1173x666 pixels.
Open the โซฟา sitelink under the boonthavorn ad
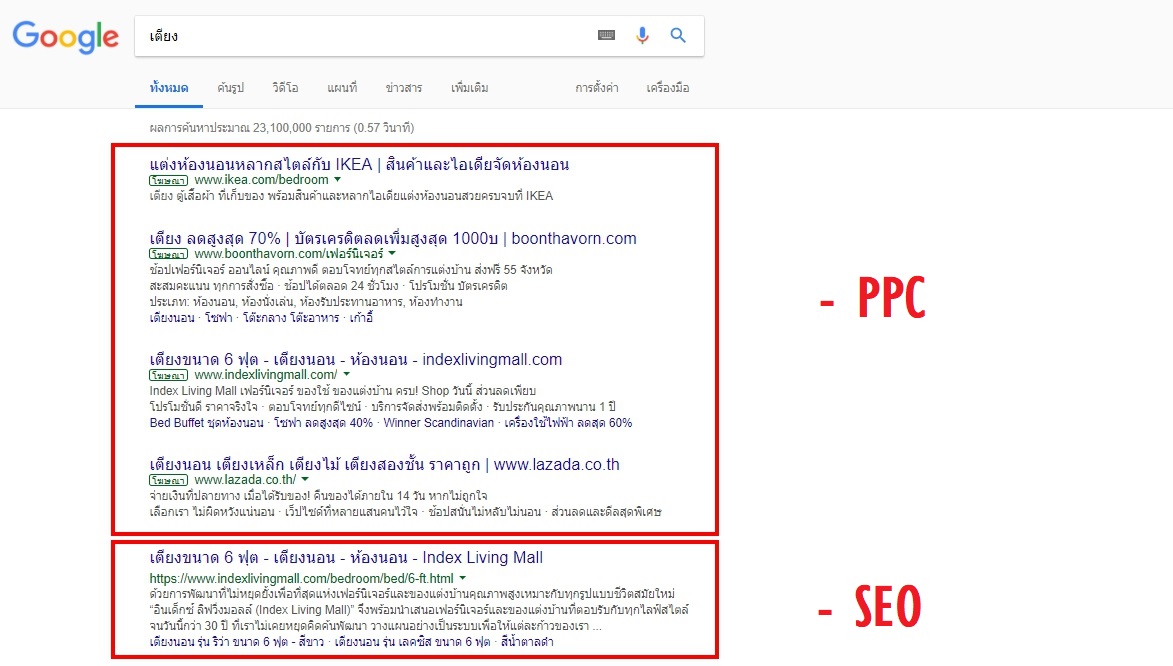coord(218,318)
